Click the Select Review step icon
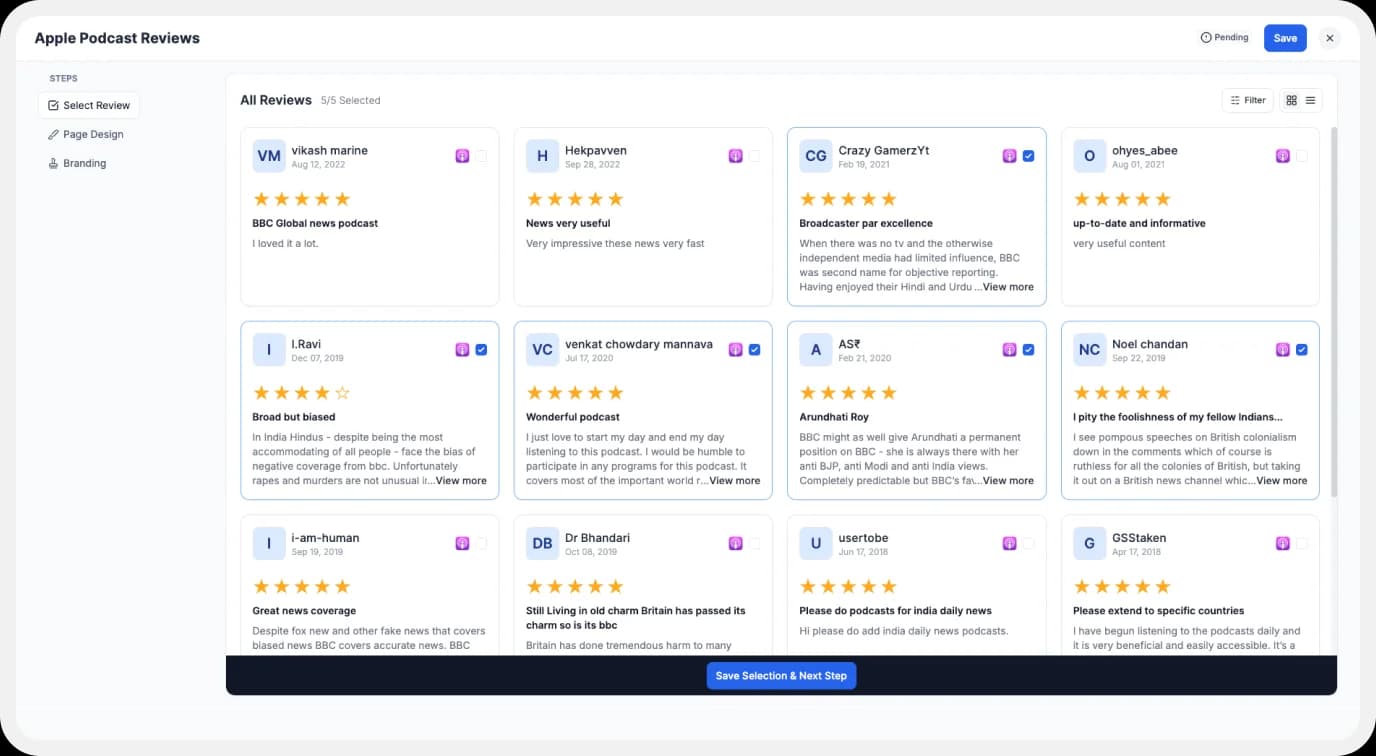 (53, 105)
